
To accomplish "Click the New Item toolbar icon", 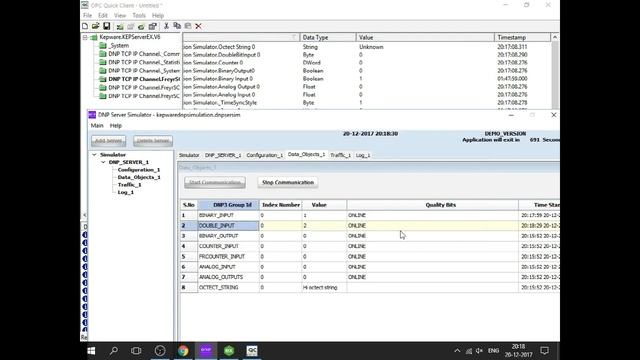I will click(141, 27).
